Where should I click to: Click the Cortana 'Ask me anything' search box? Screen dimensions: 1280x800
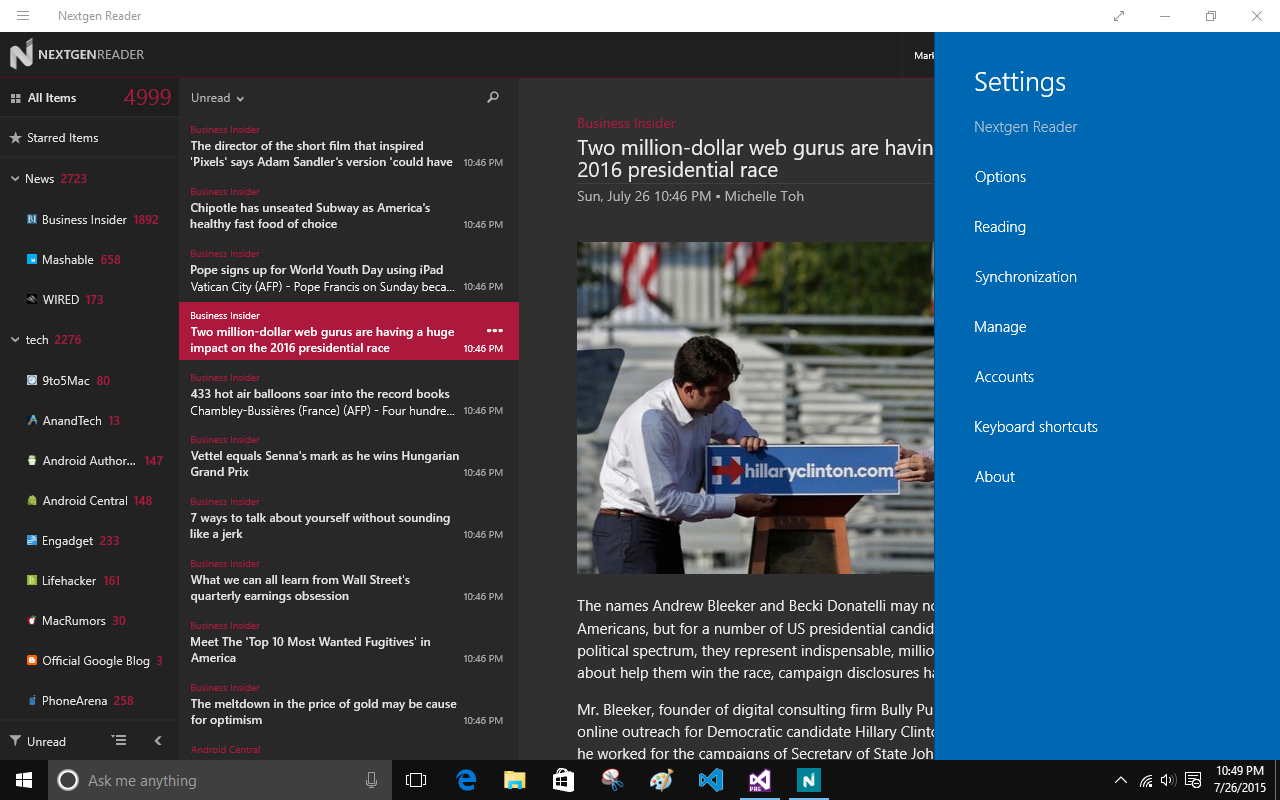(x=220, y=780)
